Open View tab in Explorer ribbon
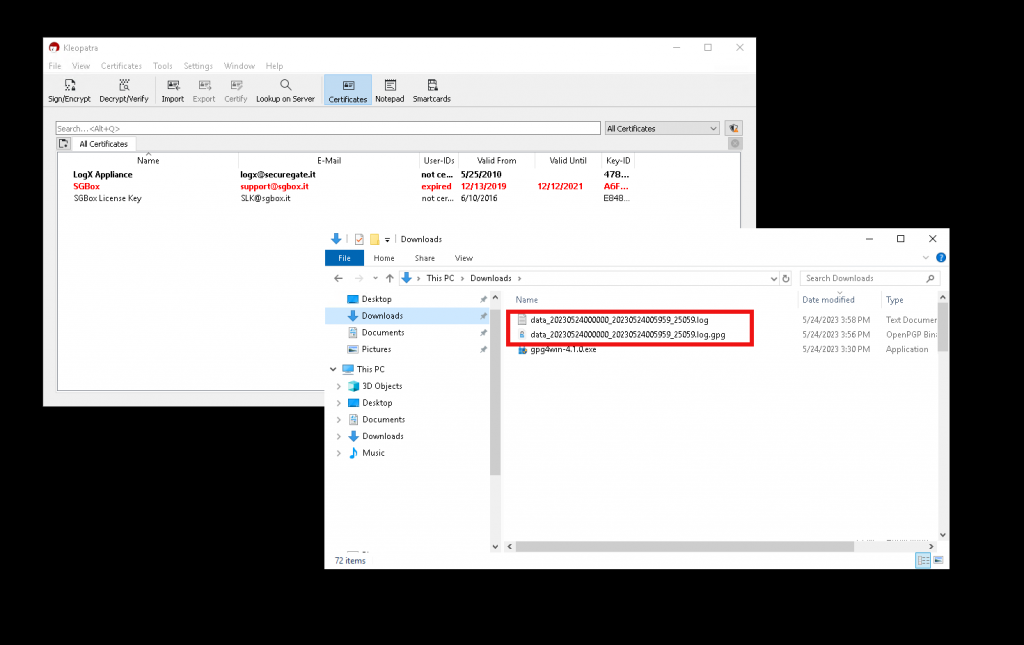Image resolution: width=1024 pixels, height=645 pixels. click(x=464, y=258)
